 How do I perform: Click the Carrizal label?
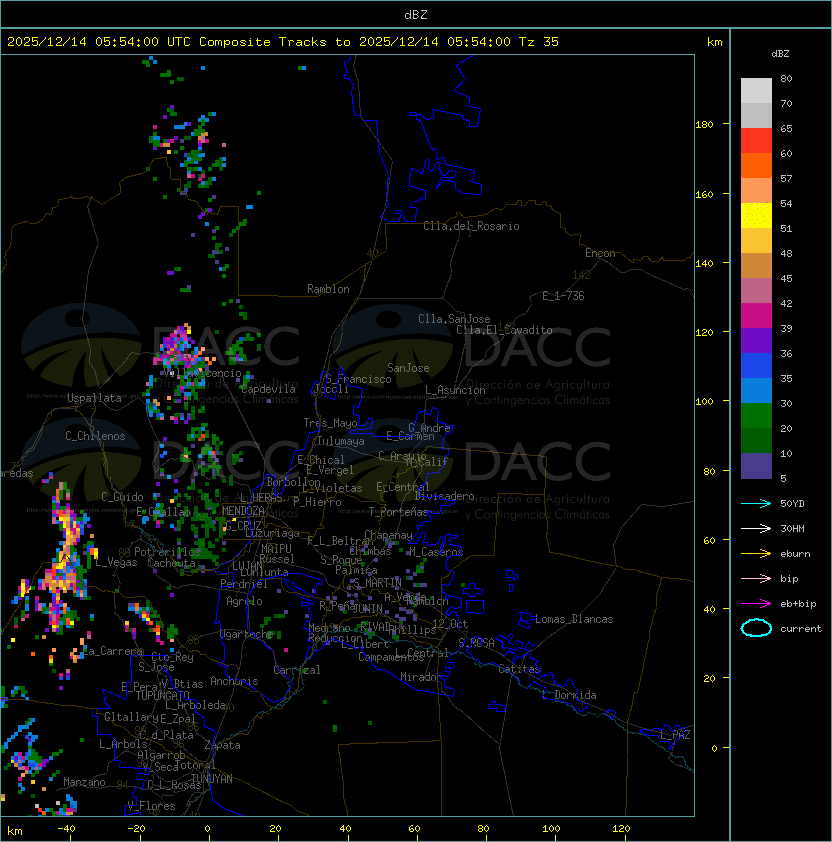click(296, 670)
